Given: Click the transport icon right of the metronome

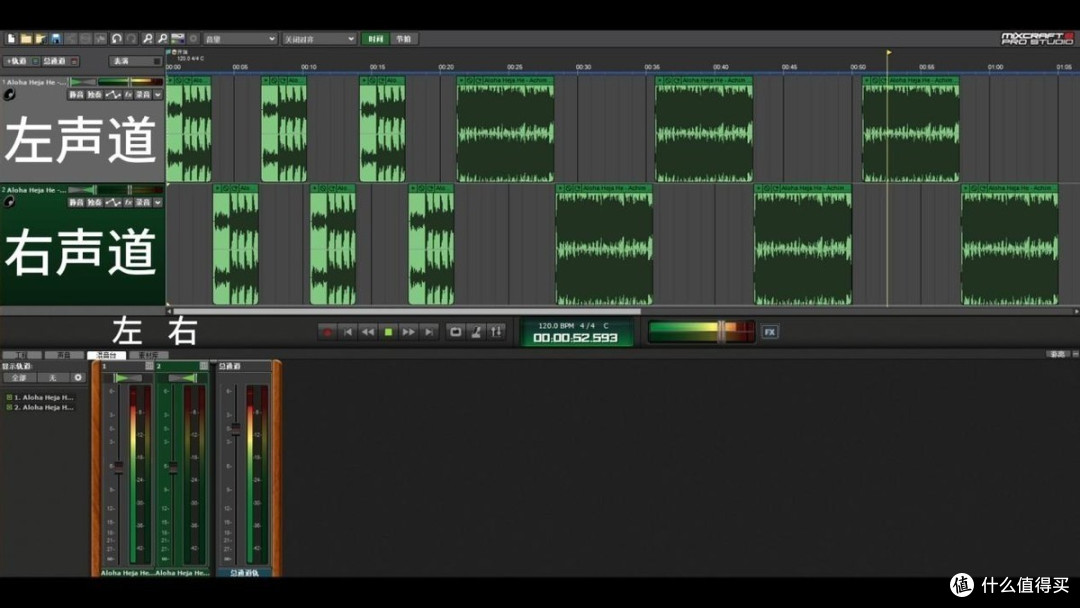Looking at the screenshot, I should click(x=496, y=332).
